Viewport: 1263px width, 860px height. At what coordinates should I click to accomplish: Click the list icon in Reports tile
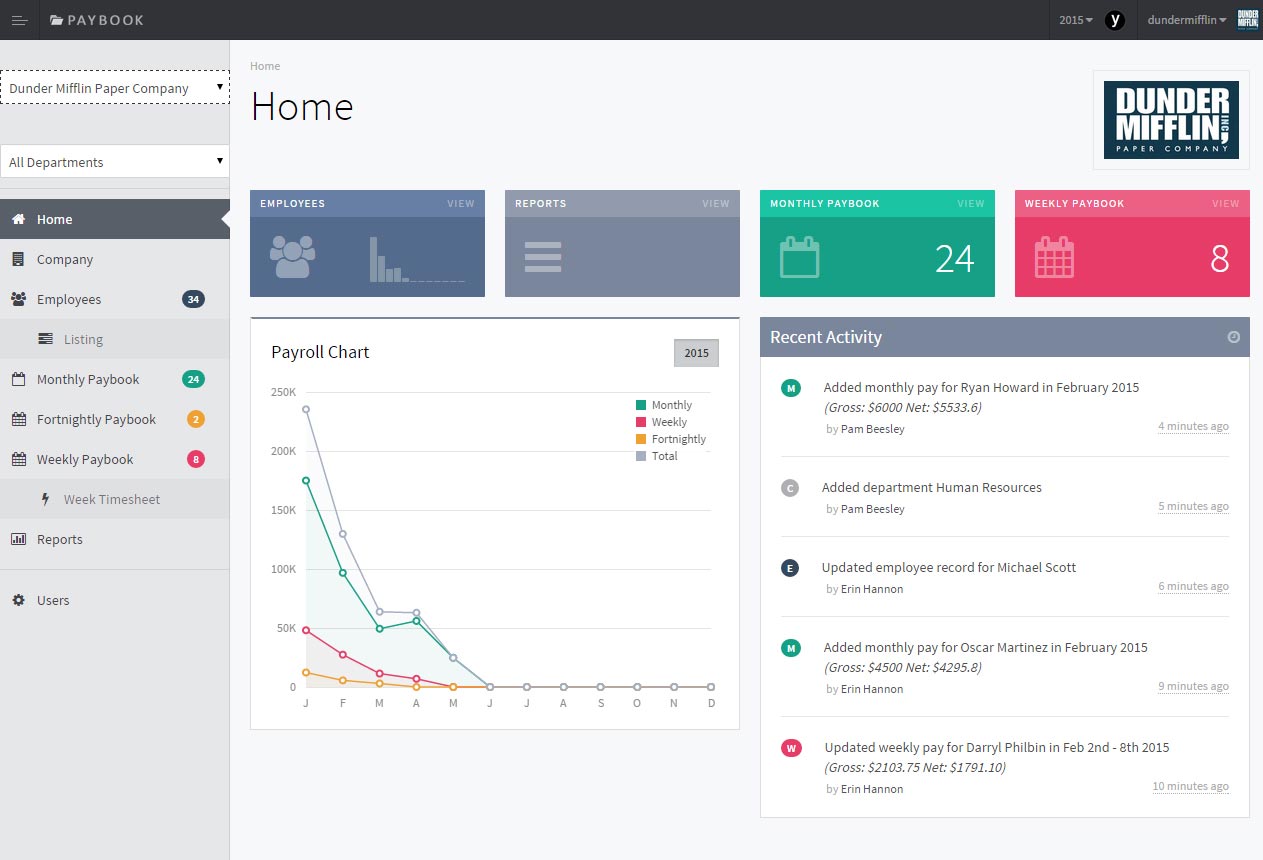click(543, 257)
